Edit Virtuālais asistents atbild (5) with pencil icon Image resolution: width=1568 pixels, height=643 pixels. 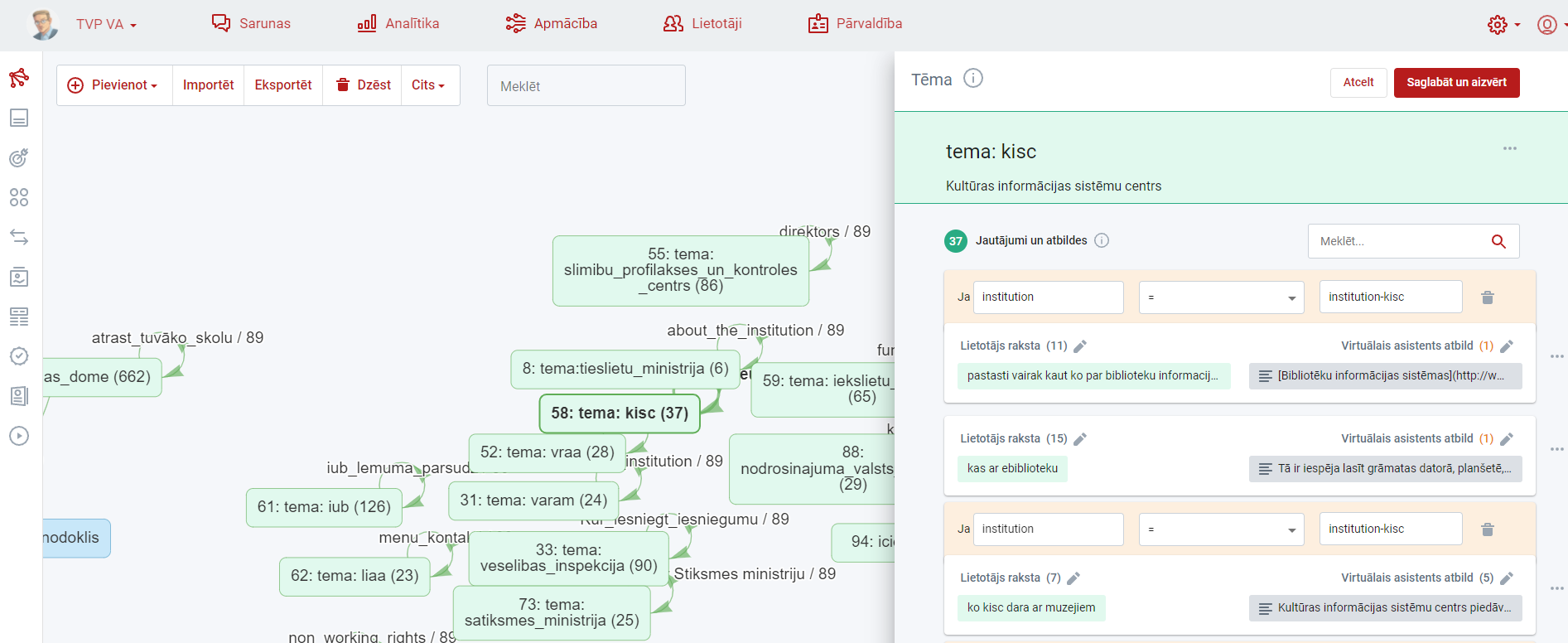click(1507, 578)
